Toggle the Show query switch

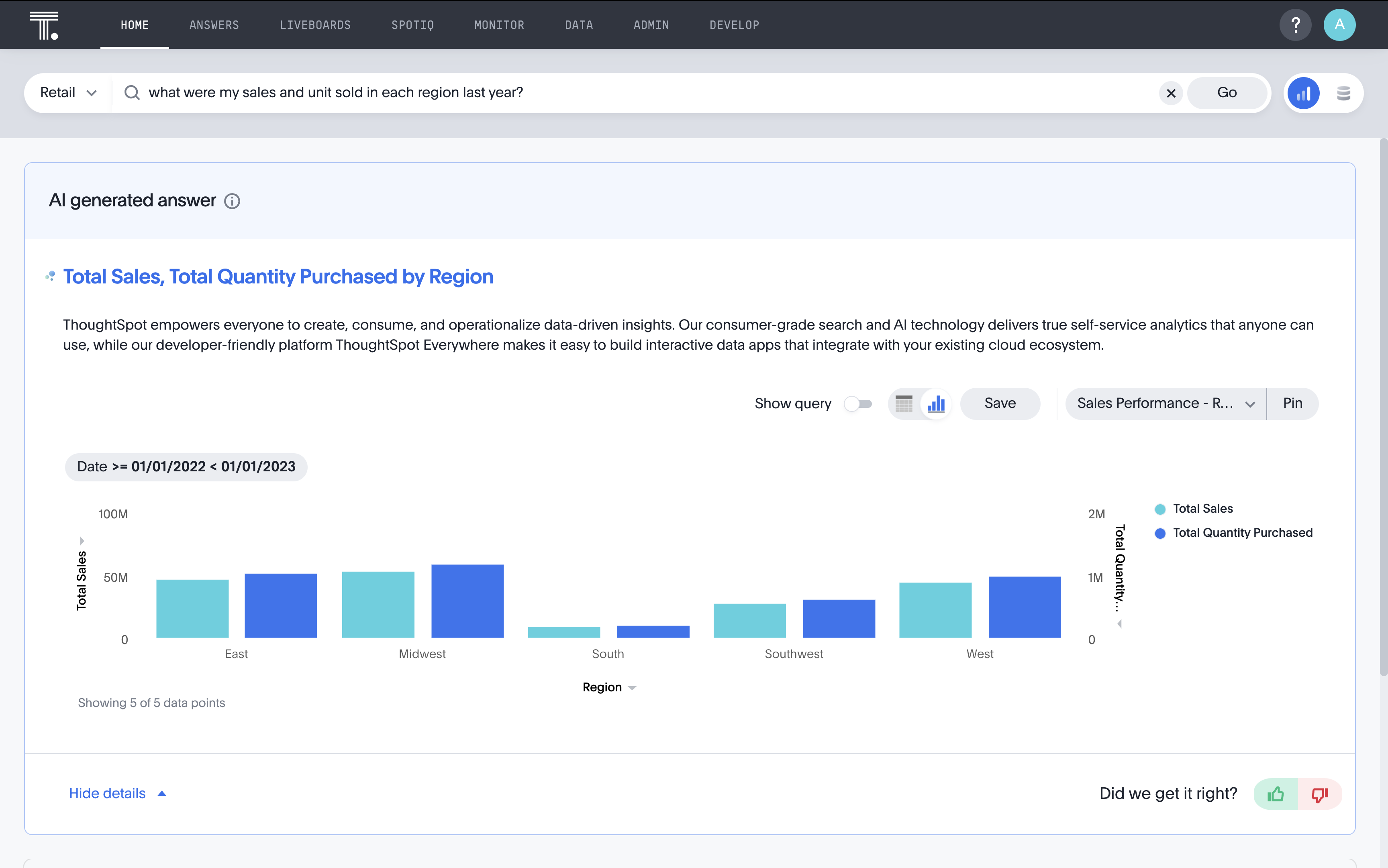pyautogui.click(x=858, y=403)
